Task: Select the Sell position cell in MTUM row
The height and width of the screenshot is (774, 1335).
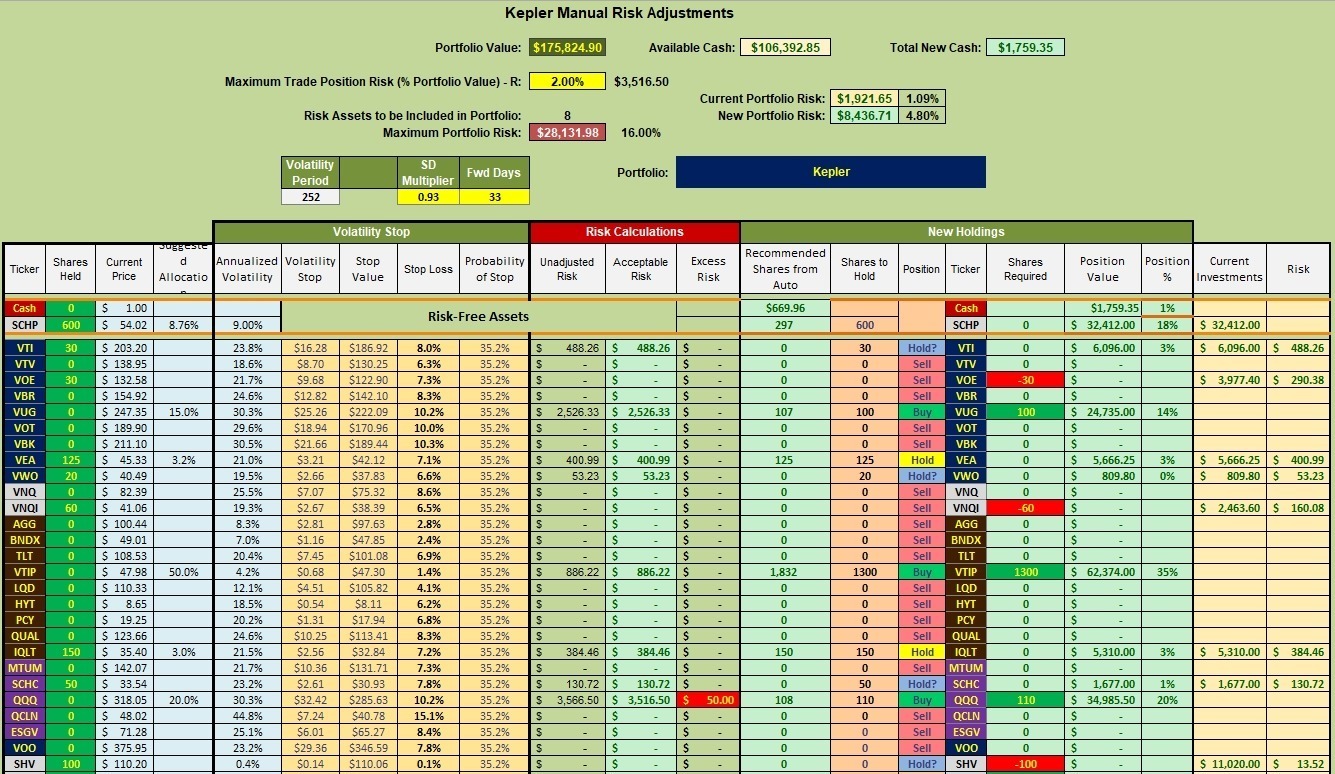Action: (921, 668)
